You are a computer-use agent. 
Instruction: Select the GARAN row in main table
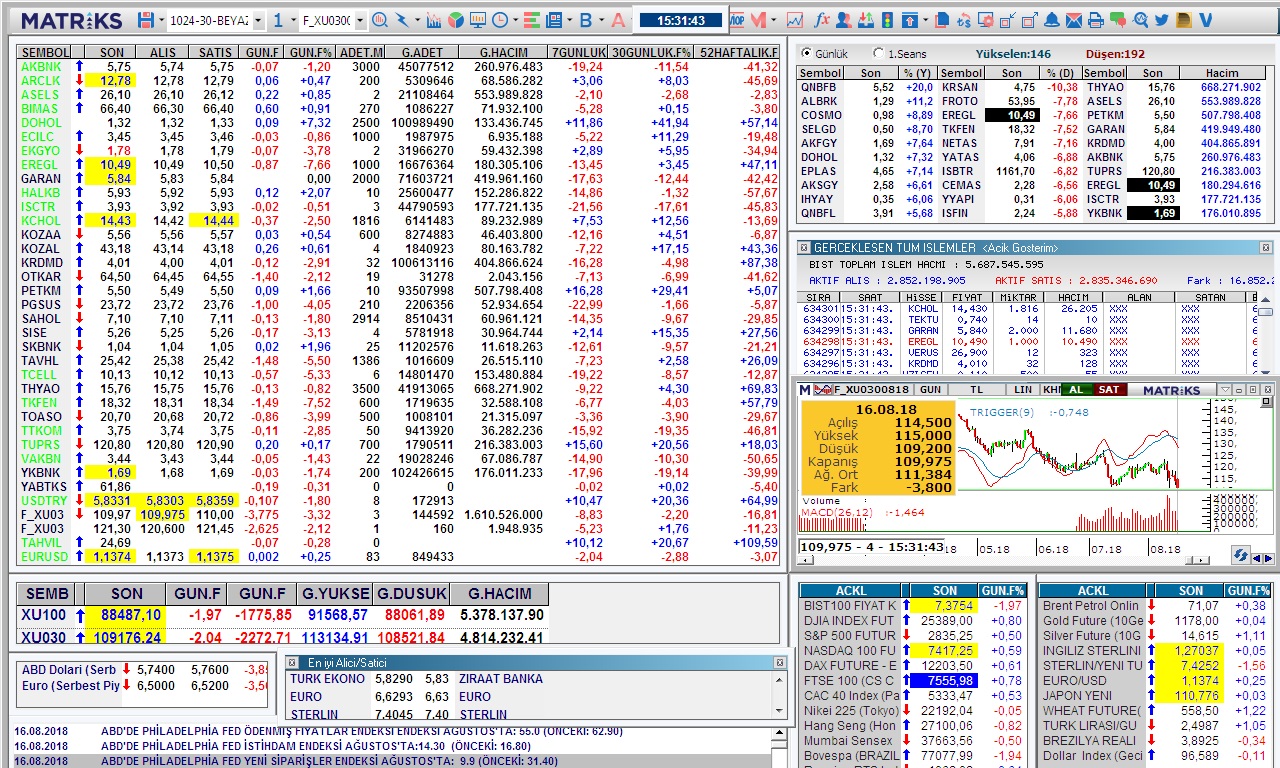point(398,178)
